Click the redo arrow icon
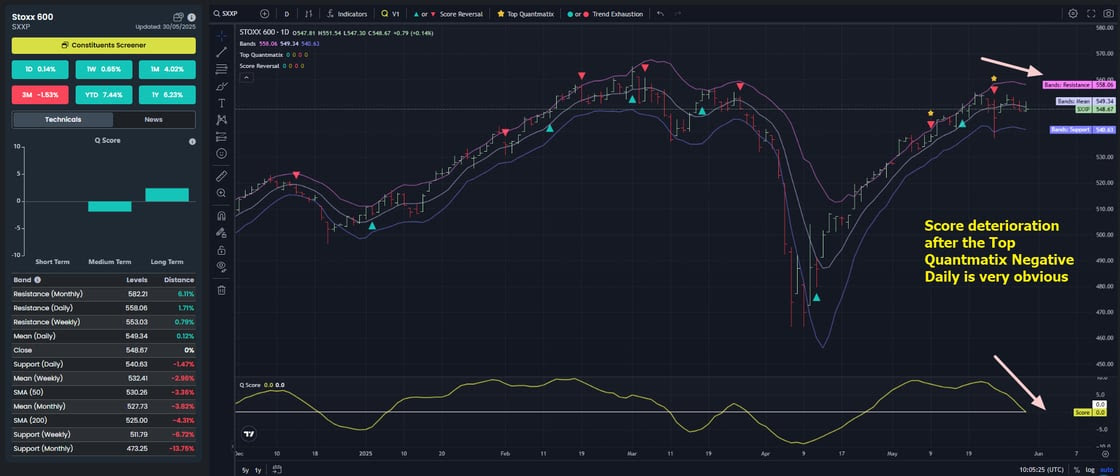The width and height of the screenshot is (1120, 476). [x=677, y=14]
